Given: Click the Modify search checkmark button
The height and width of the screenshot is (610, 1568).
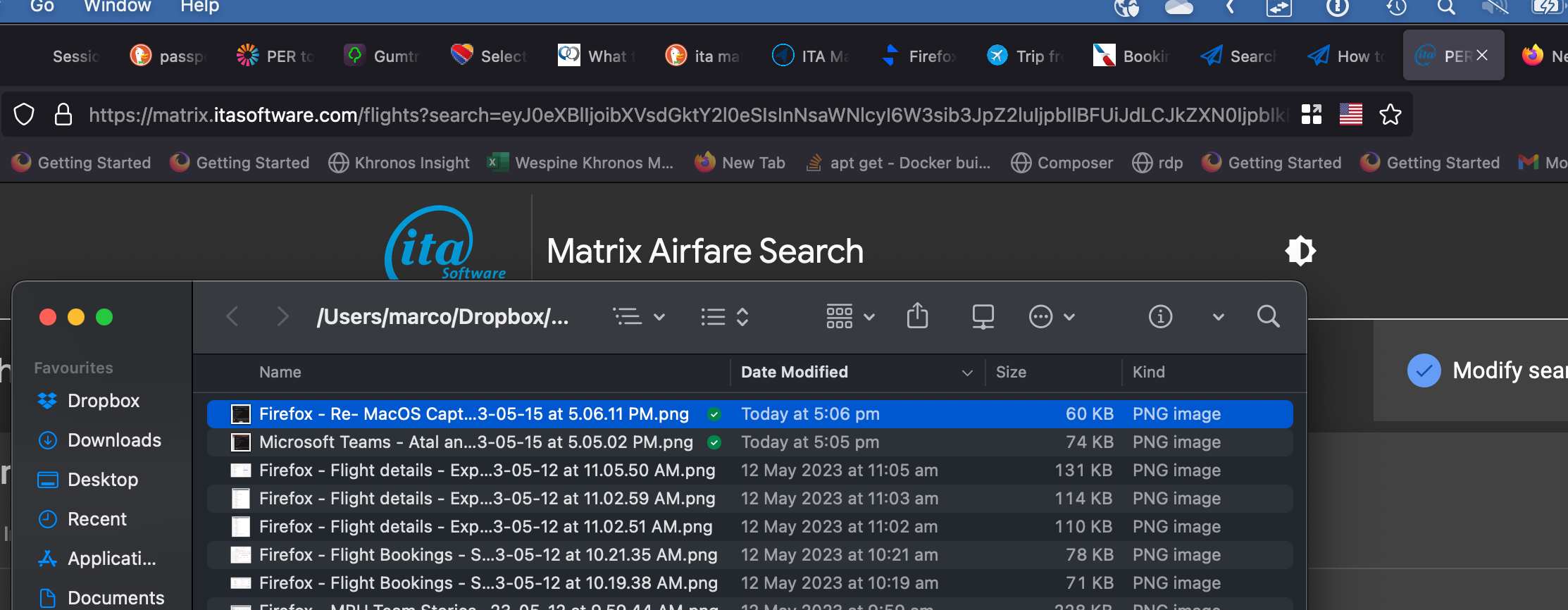Looking at the screenshot, I should (x=1424, y=371).
